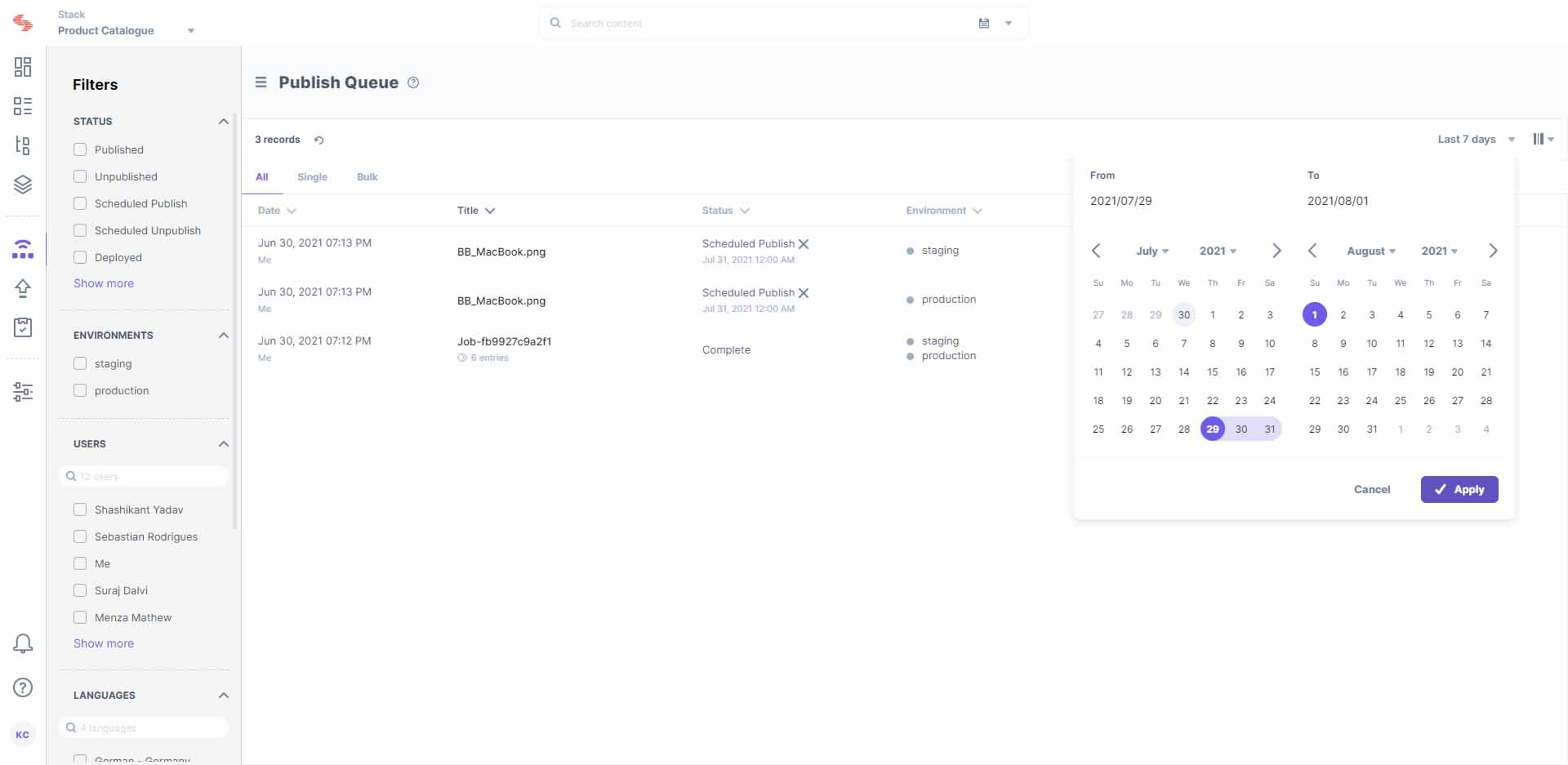Open saved searches icon in search bar
This screenshot has height=765, width=1568.
[x=984, y=23]
